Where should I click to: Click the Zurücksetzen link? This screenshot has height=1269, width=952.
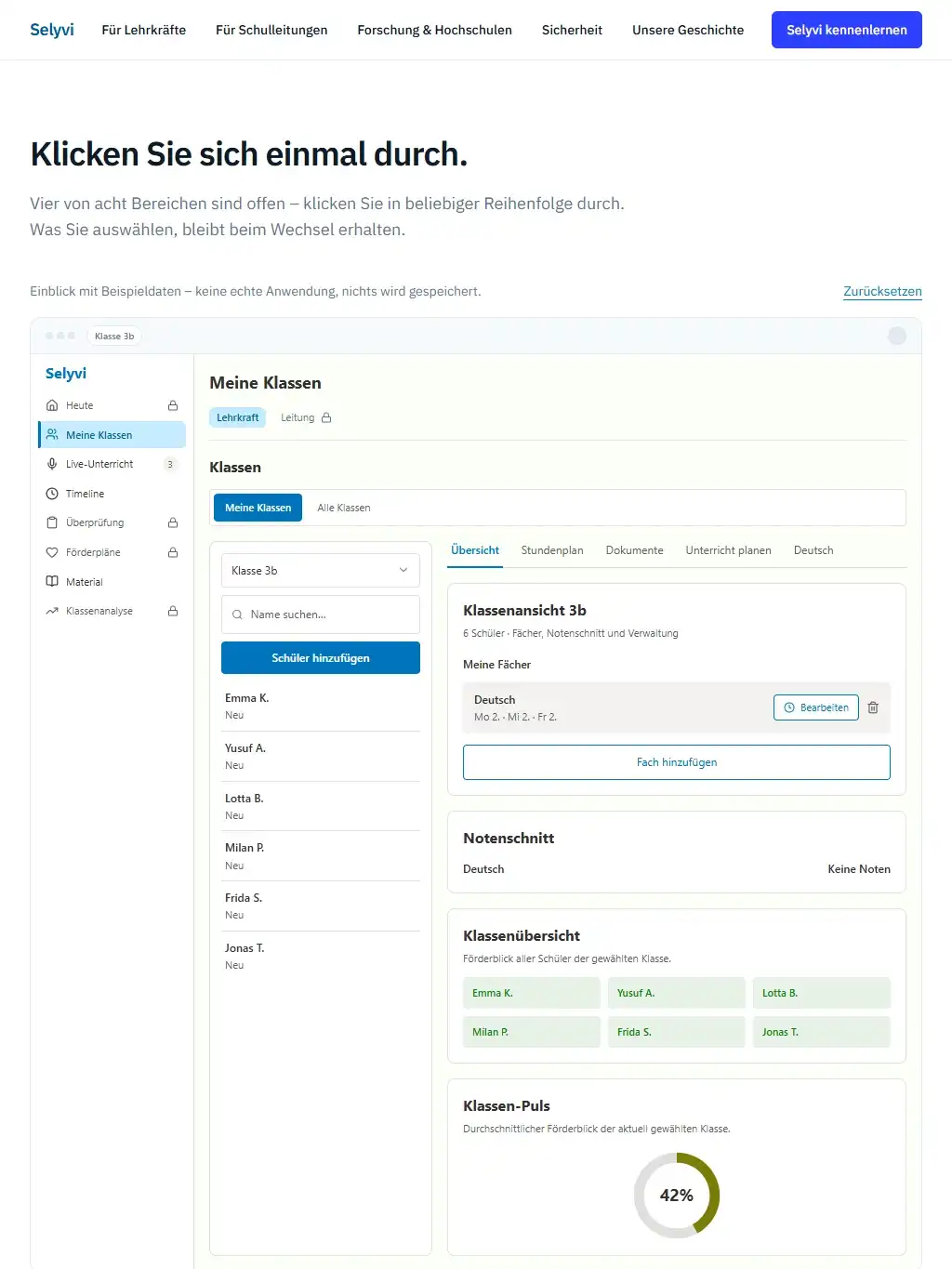[882, 291]
